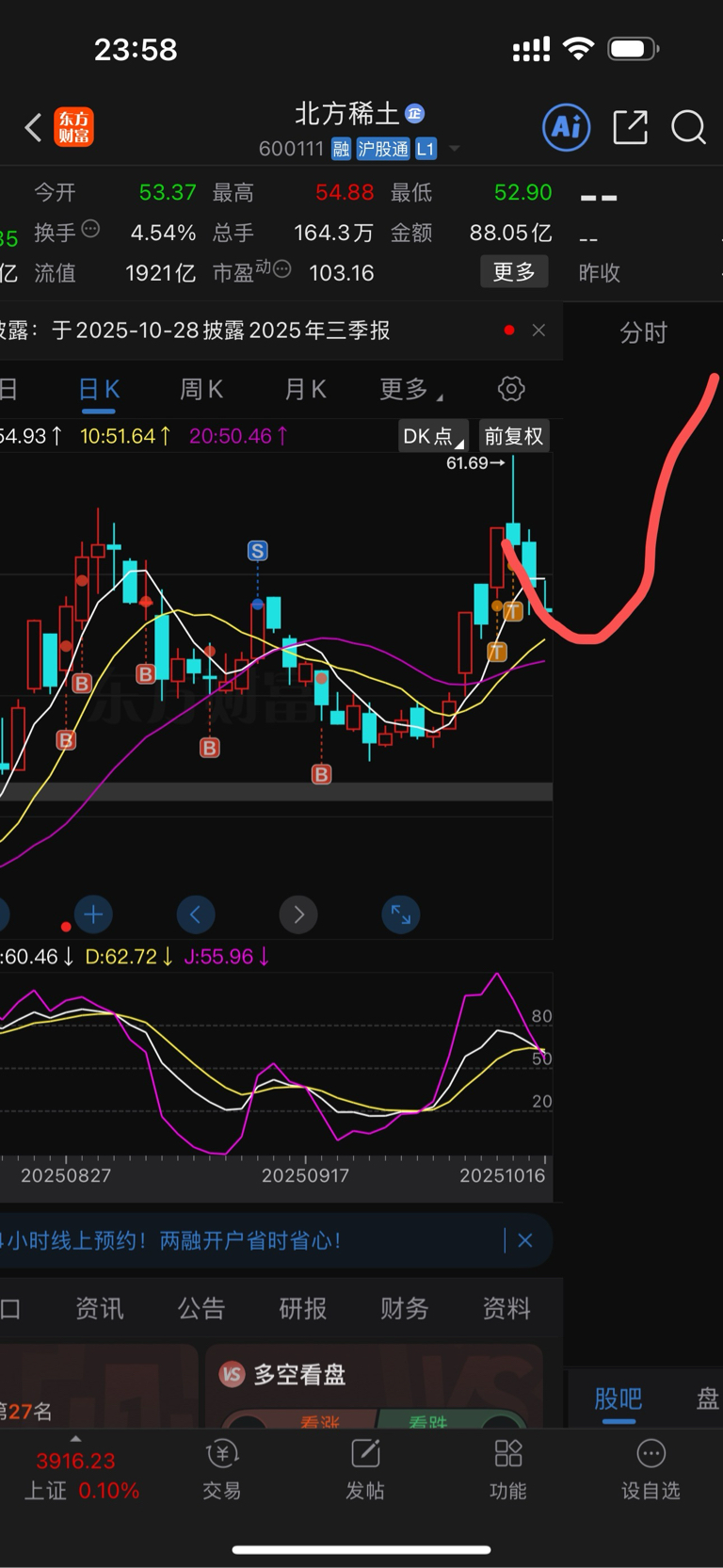This screenshot has height=1568, width=723.
Task: Expand the index ticker up arrow
Action: tap(75, 1439)
